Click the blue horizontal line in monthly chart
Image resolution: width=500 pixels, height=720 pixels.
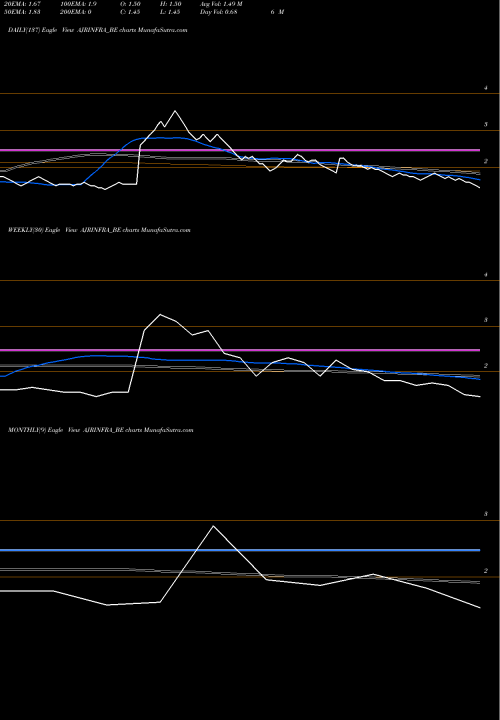click(240, 550)
